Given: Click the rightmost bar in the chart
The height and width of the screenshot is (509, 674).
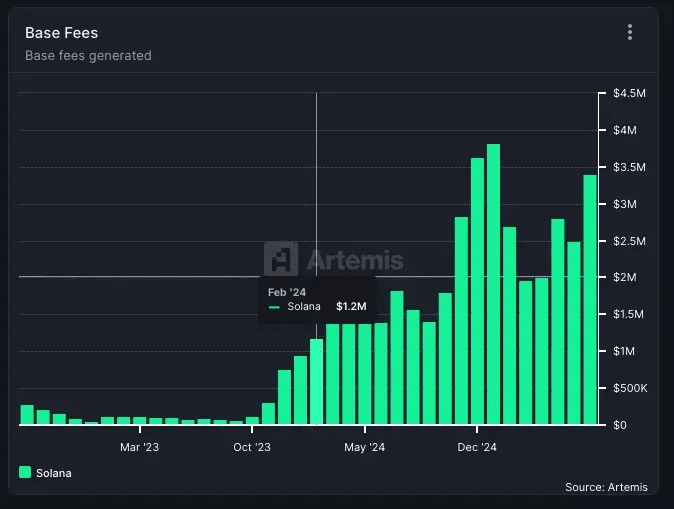Looking at the screenshot, I should click(x=590, y=299).
